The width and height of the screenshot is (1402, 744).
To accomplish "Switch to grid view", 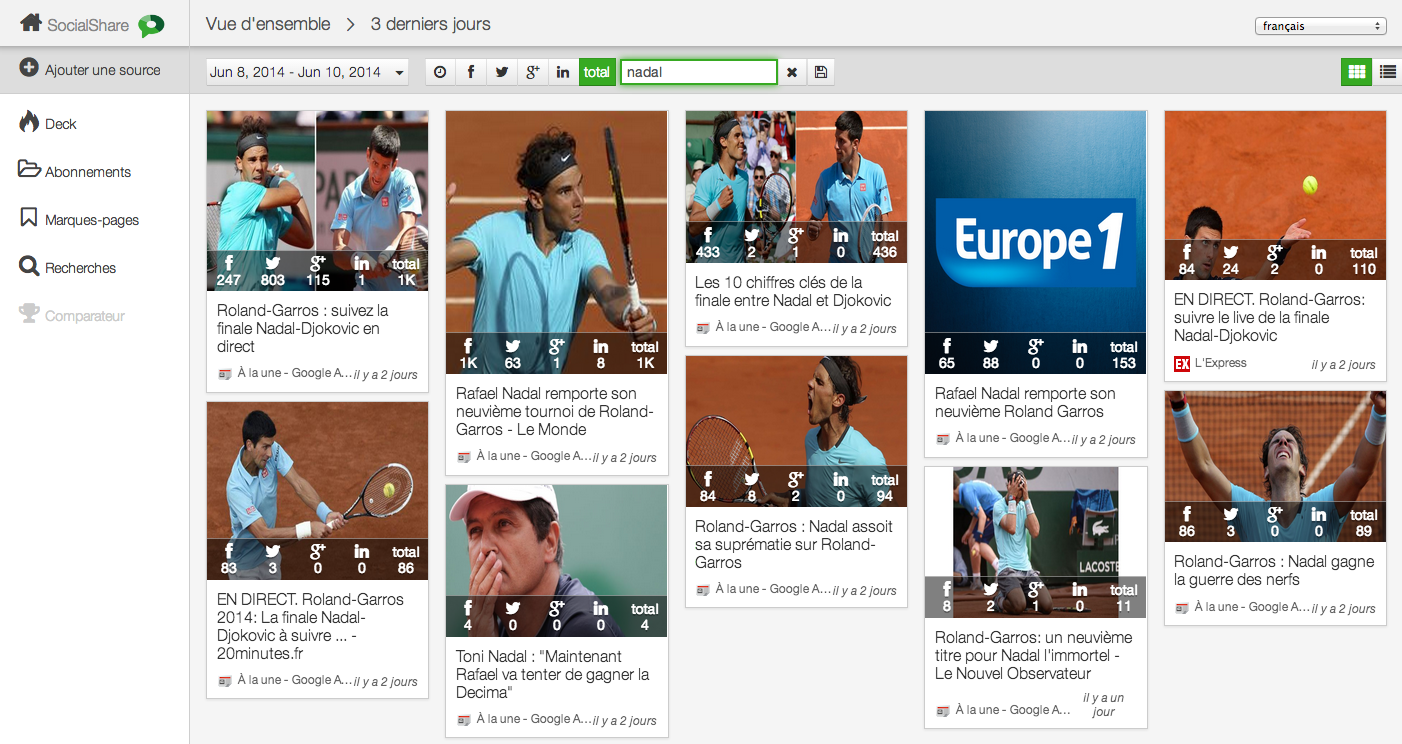I will pos(1357,72).
